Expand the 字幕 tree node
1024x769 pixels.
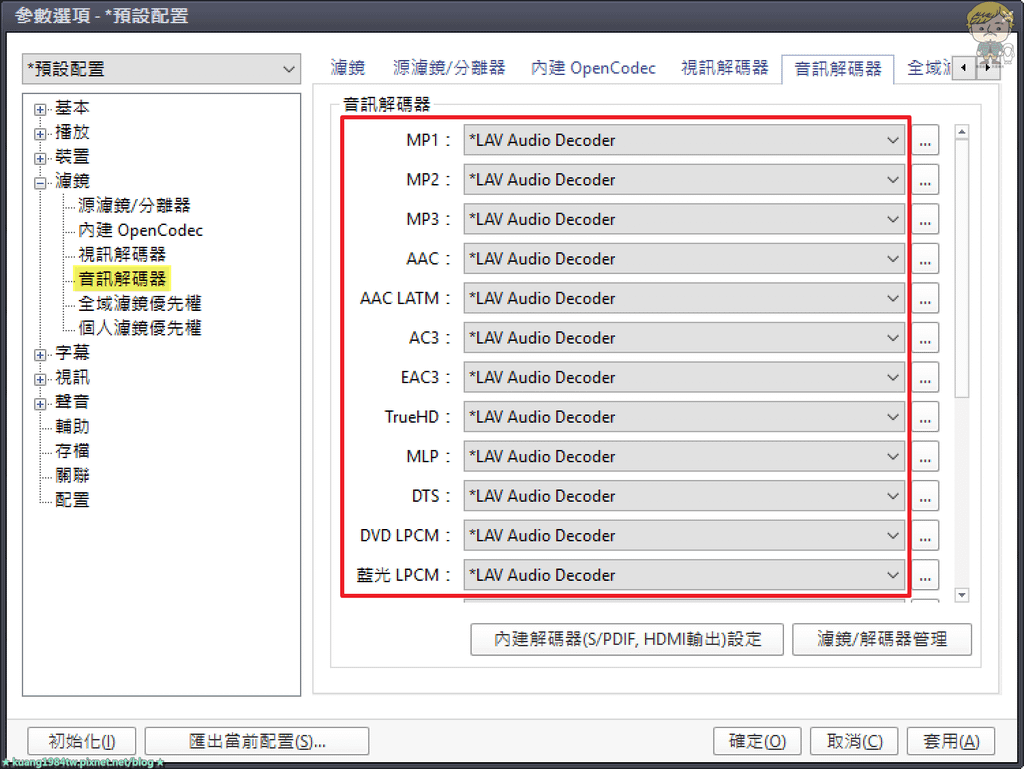40,354
